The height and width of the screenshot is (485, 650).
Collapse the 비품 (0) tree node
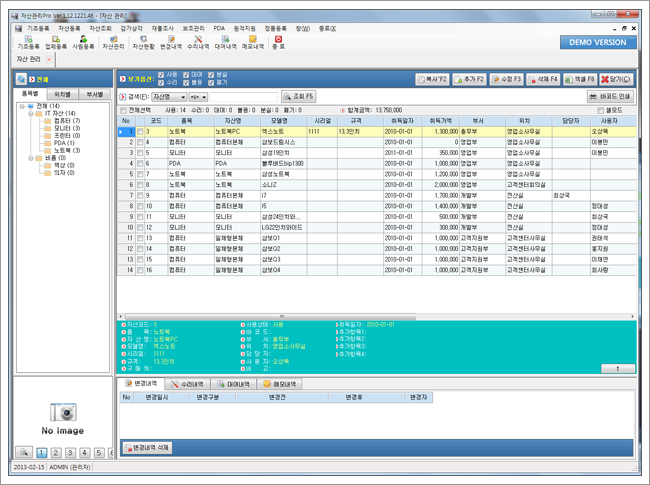pyautogui.click(x=31, y=158)
